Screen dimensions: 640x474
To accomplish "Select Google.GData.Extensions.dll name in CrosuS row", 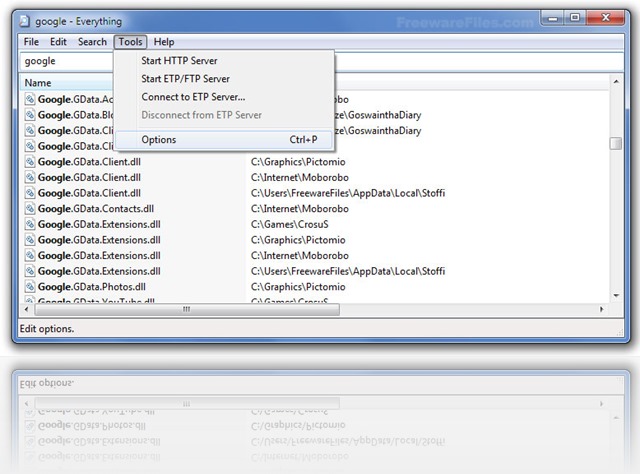I will coord(99,224).
